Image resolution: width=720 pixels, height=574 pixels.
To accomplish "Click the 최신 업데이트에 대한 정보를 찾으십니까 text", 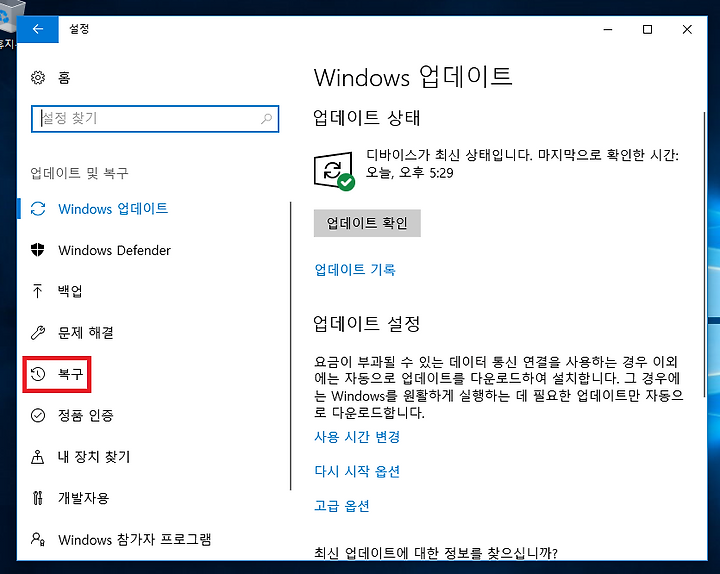I will coord(435,553).
